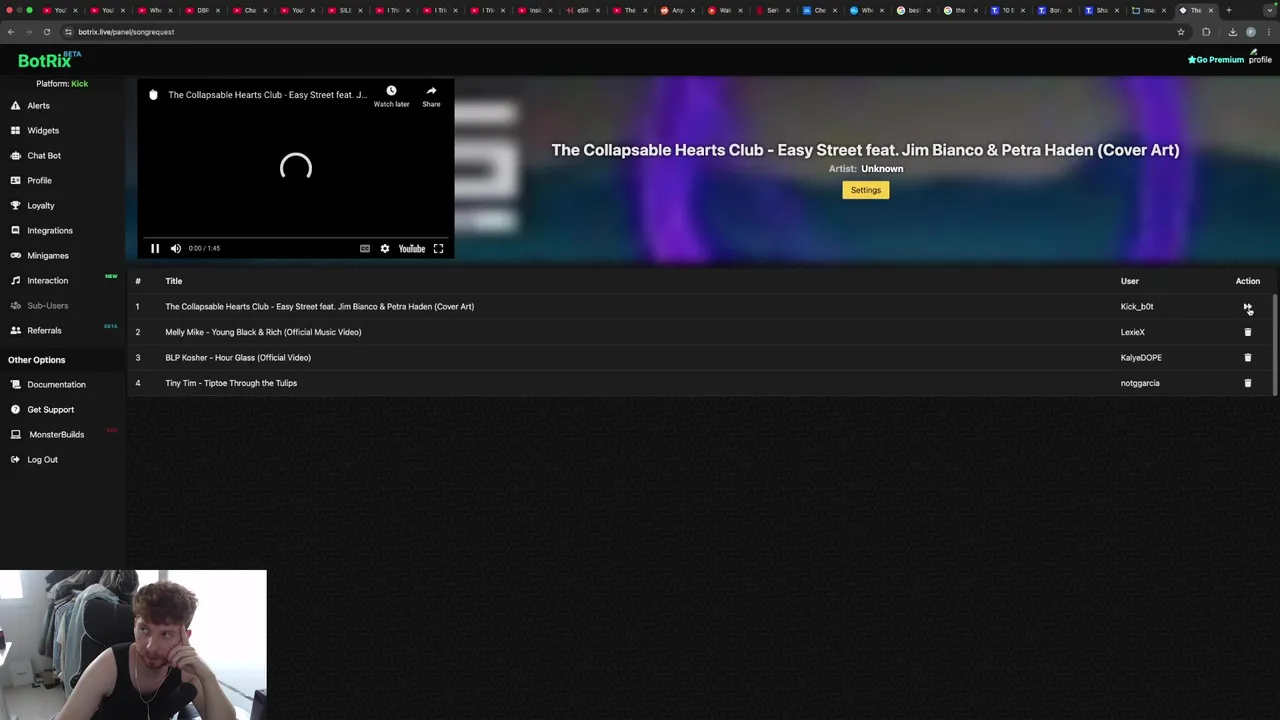Click the Title column header
Image resolution: width=1280 pixels, height=720 pixels.
(x=173, y=281)
